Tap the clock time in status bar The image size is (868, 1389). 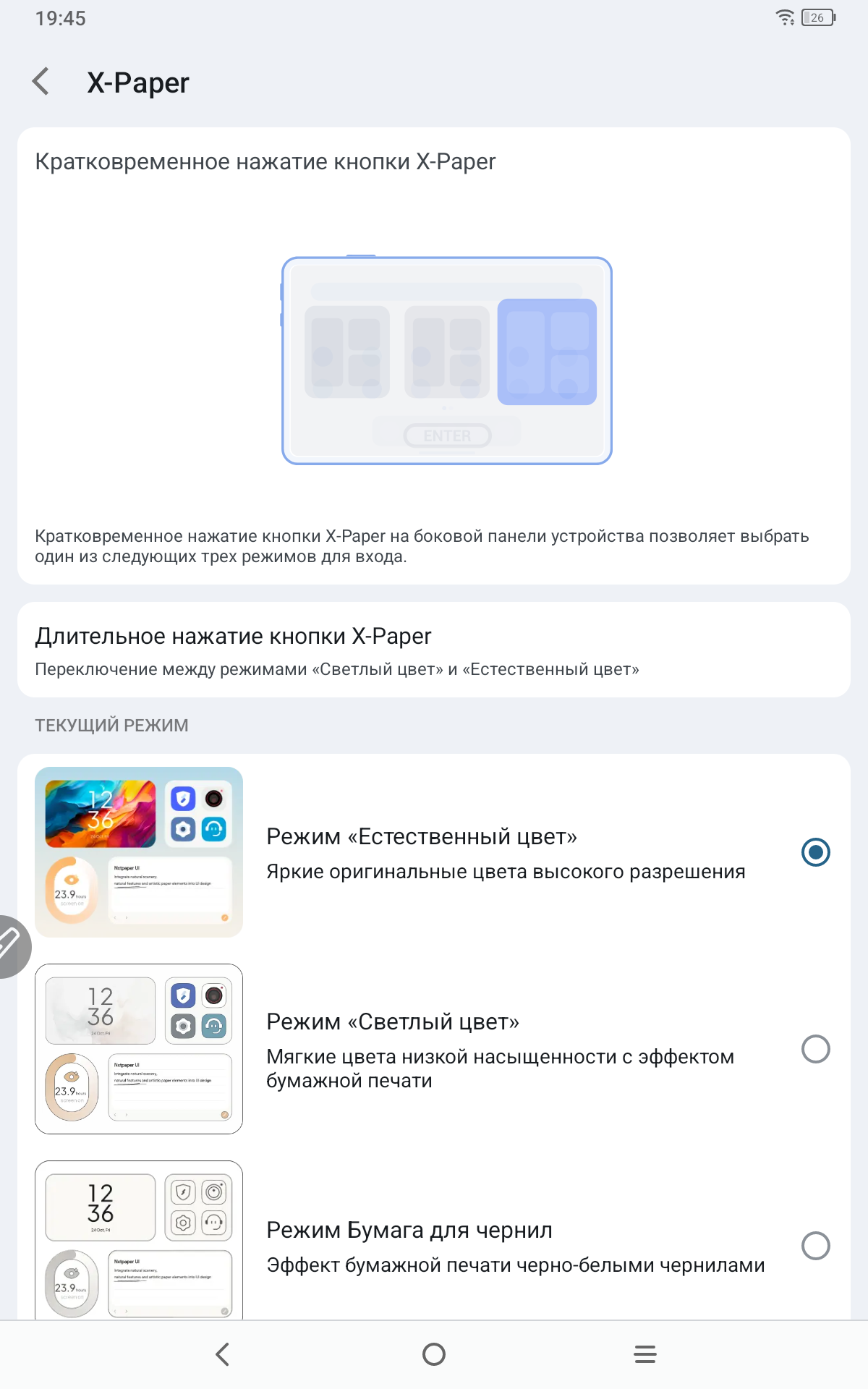tap(61, 18)
